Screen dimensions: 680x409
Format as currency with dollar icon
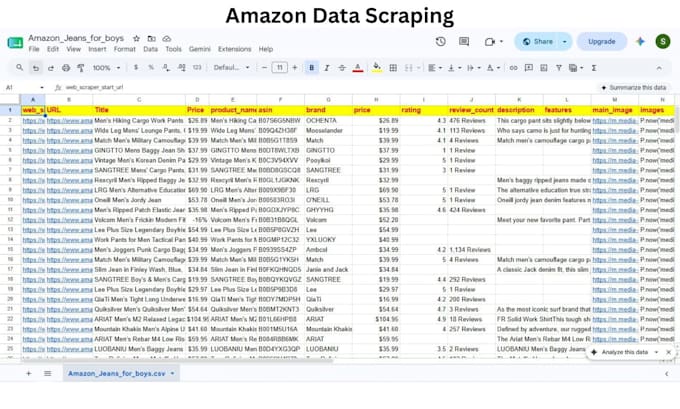click(136, 68)
